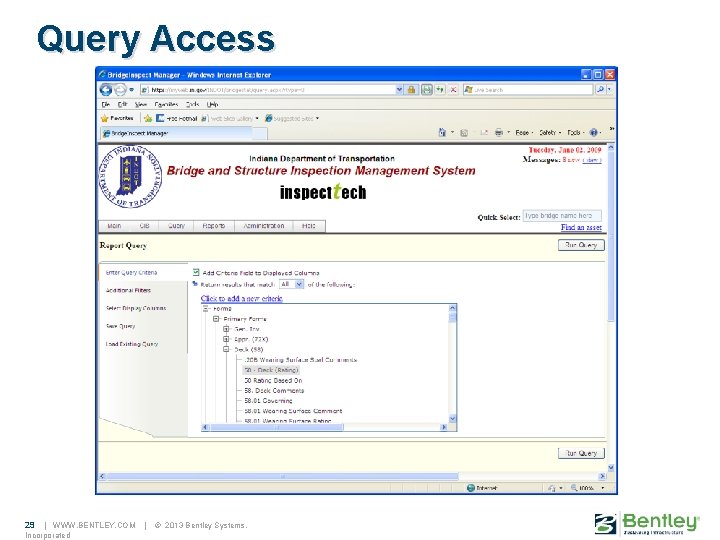The height and width of the screenshot is (540, 720).
Task: Collapse the Primary Forms tree node
Action: (x=216, y=319)
